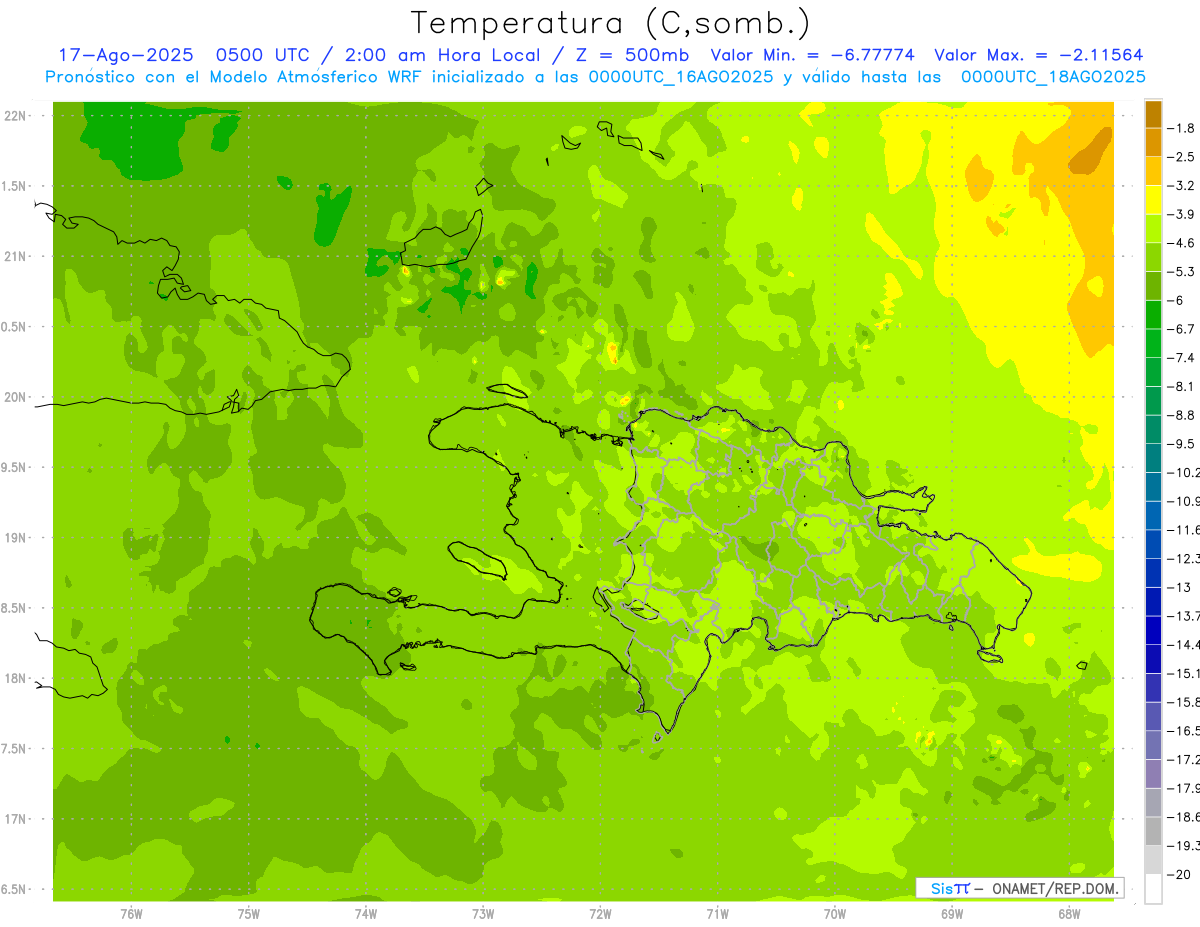Click the '68W' longitude label
Screen dimensions: 1200x927
(1069, 914)
